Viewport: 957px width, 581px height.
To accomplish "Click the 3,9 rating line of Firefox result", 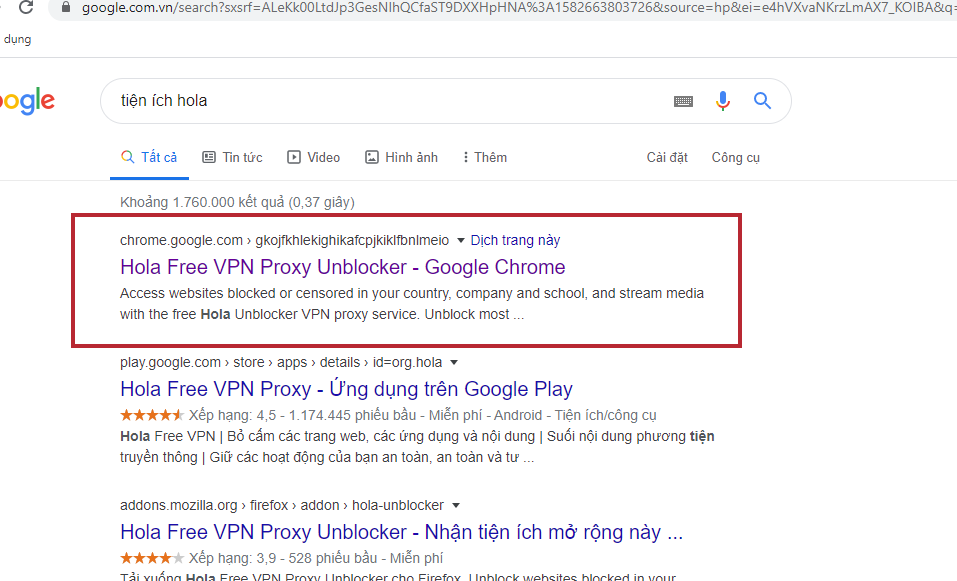I will [x=281, y=558].
